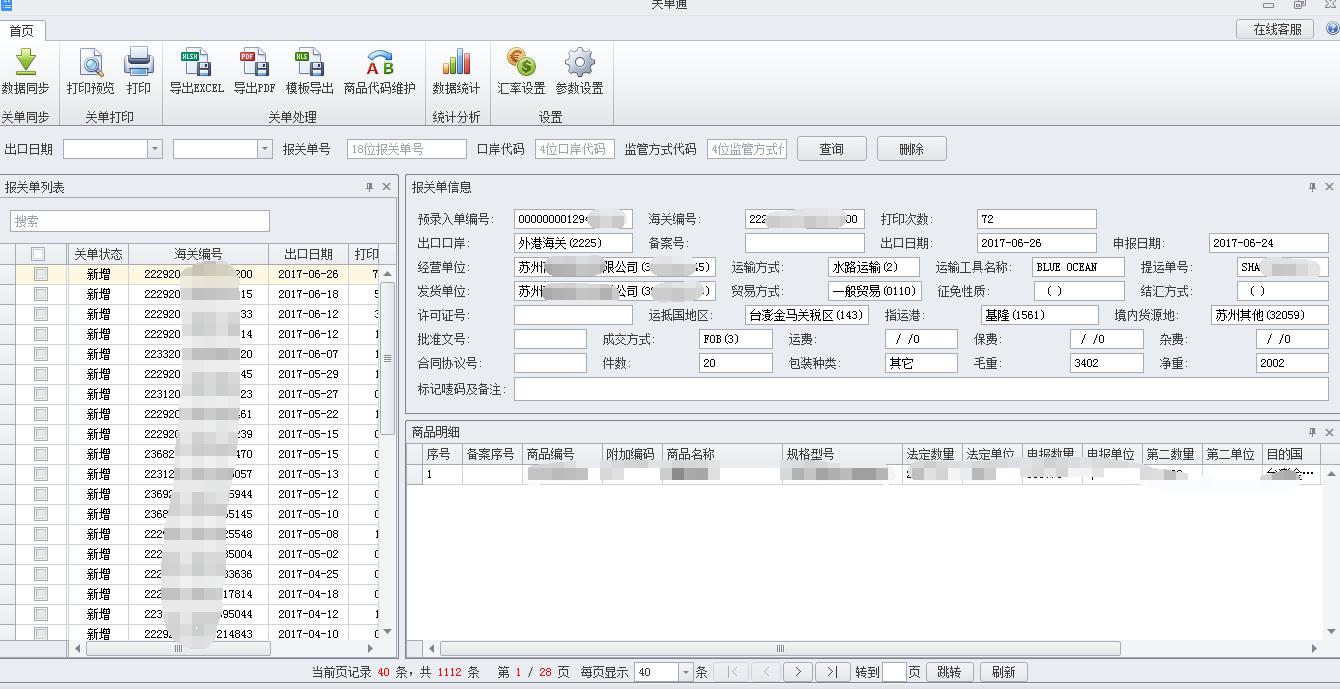
Task: Open 在线客服 online support
Action: pyautogui.click(x=1277, y=29)
